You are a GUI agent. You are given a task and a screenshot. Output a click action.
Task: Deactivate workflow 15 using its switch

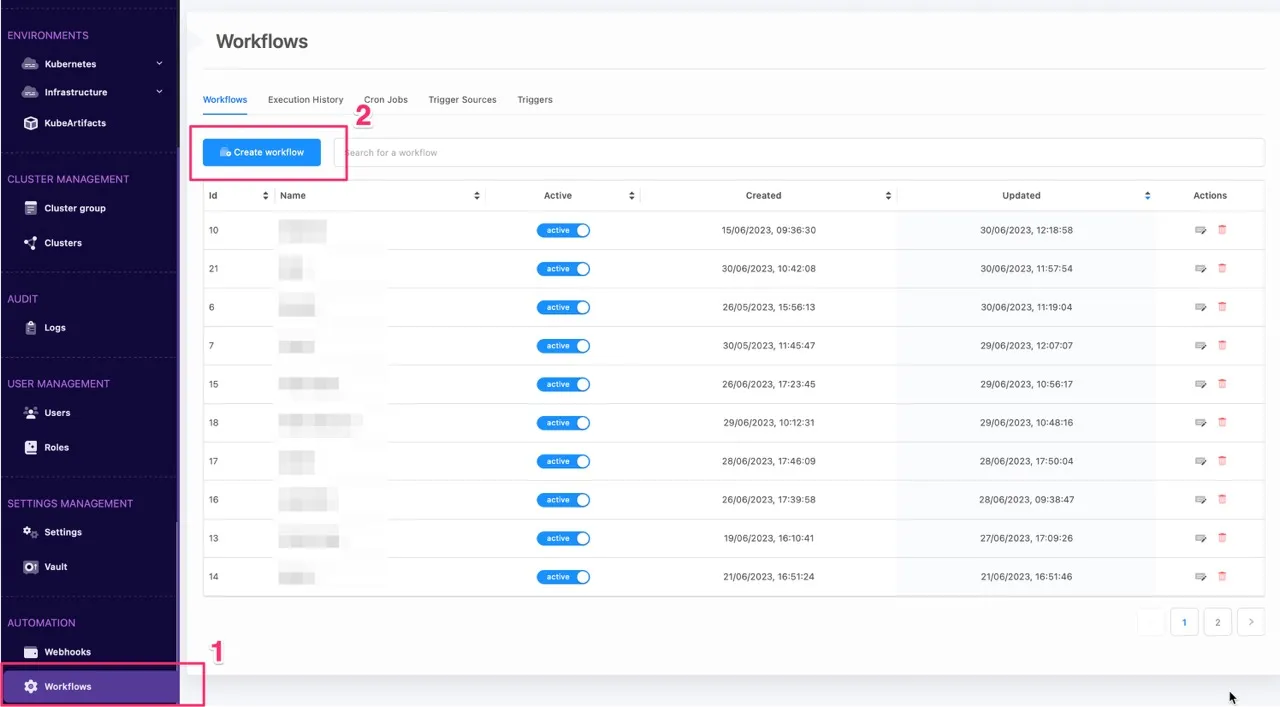563,384
